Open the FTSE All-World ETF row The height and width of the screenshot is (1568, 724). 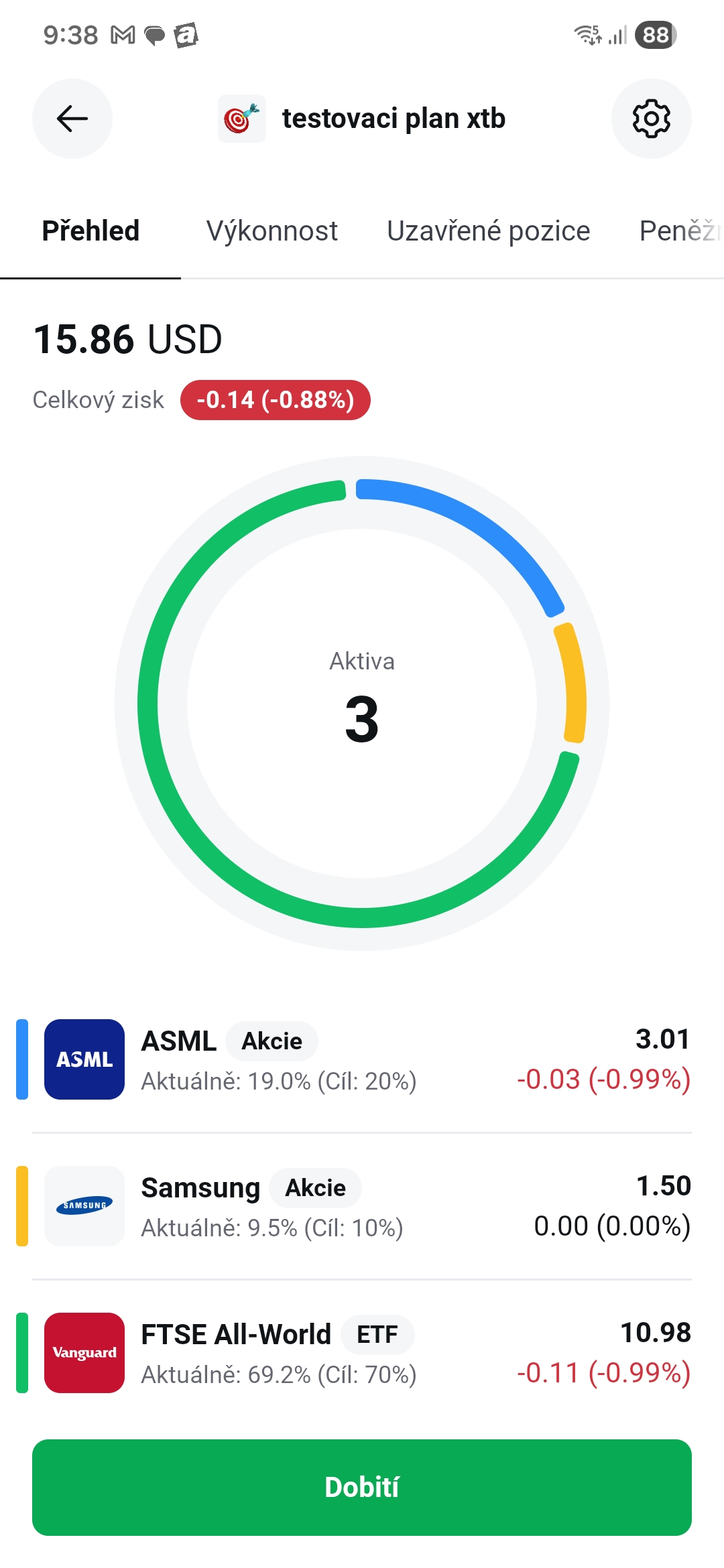click(362, 1353)
